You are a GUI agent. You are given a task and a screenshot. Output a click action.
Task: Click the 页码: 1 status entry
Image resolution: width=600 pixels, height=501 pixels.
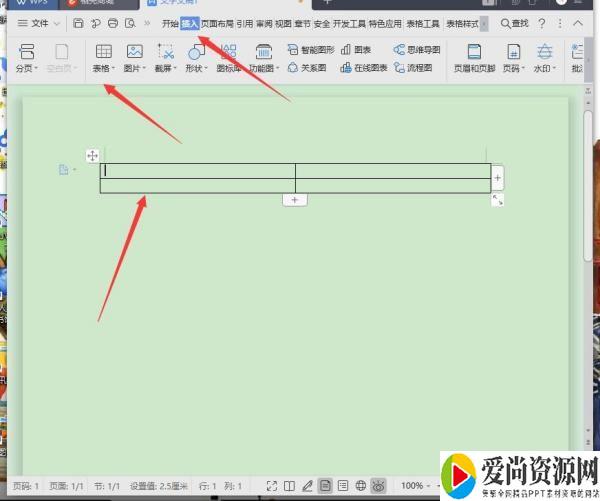(26, 486)
